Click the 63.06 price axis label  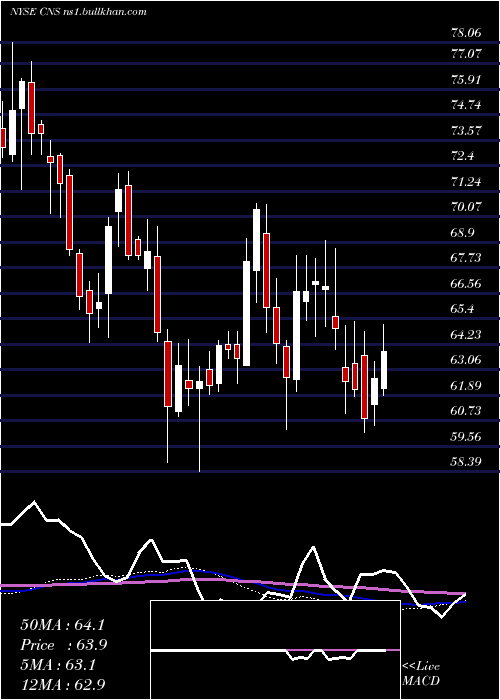(467, 359)
